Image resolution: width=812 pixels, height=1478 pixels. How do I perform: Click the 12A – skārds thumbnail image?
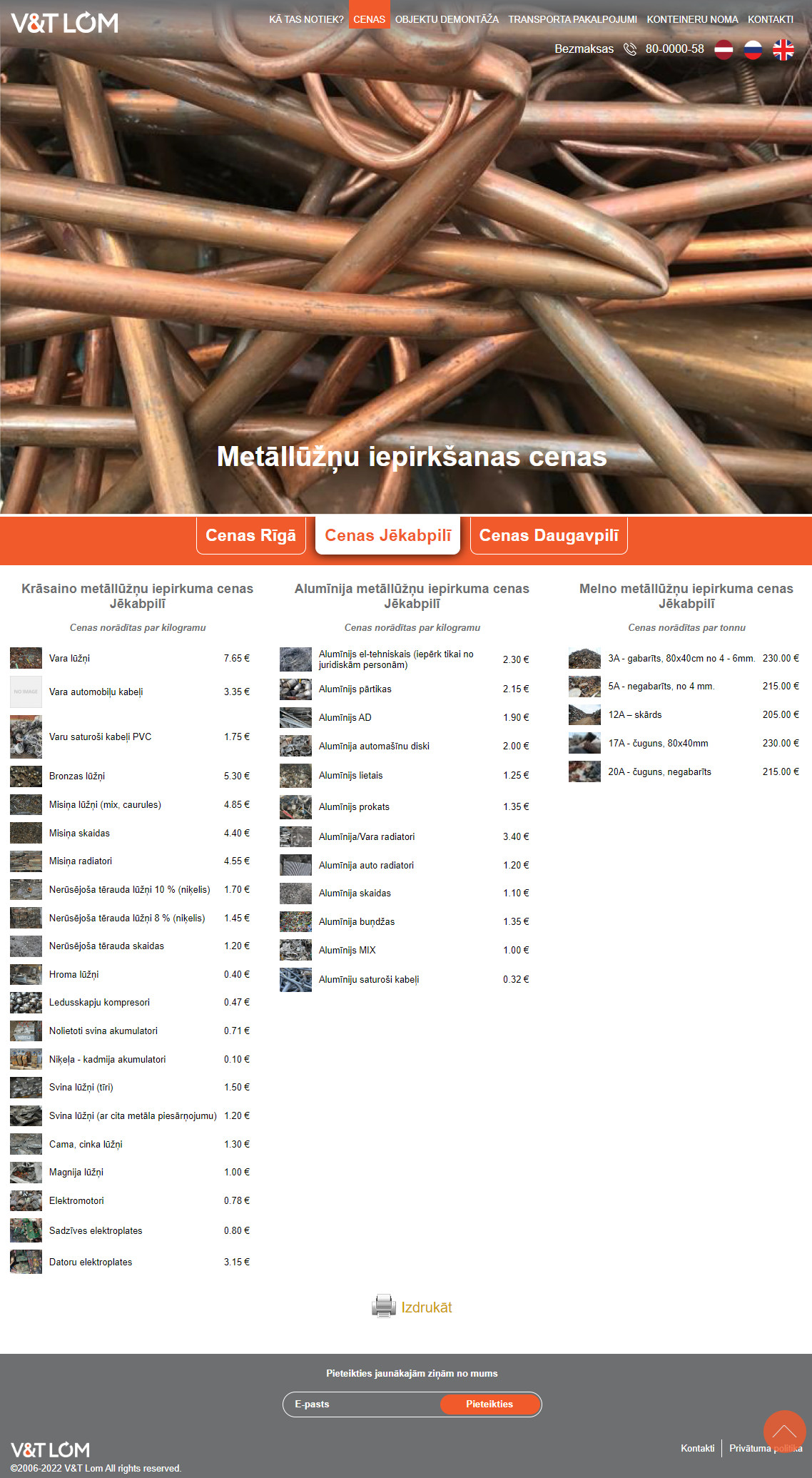[584, 714]
